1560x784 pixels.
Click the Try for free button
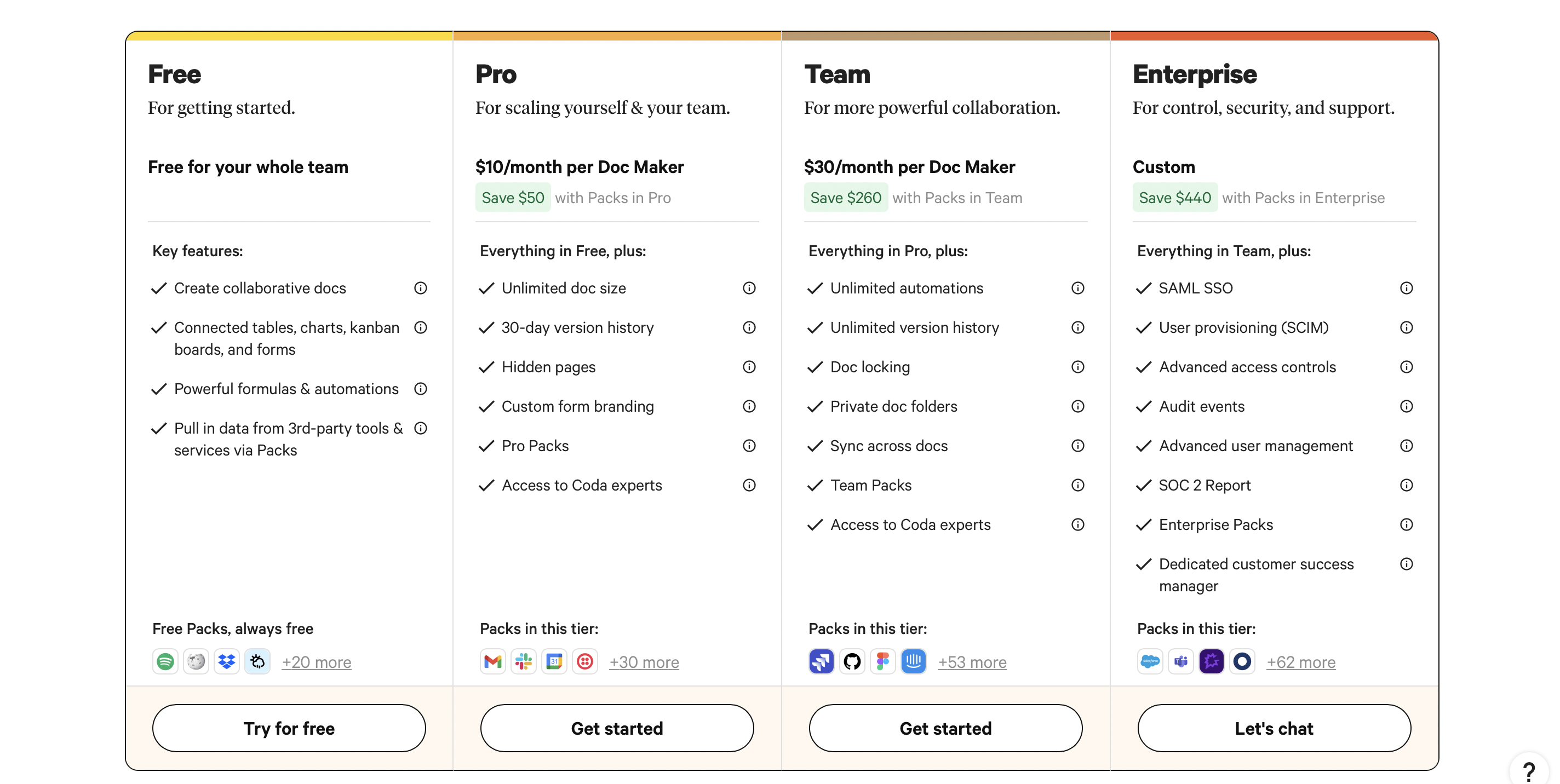tap(289, 728)
